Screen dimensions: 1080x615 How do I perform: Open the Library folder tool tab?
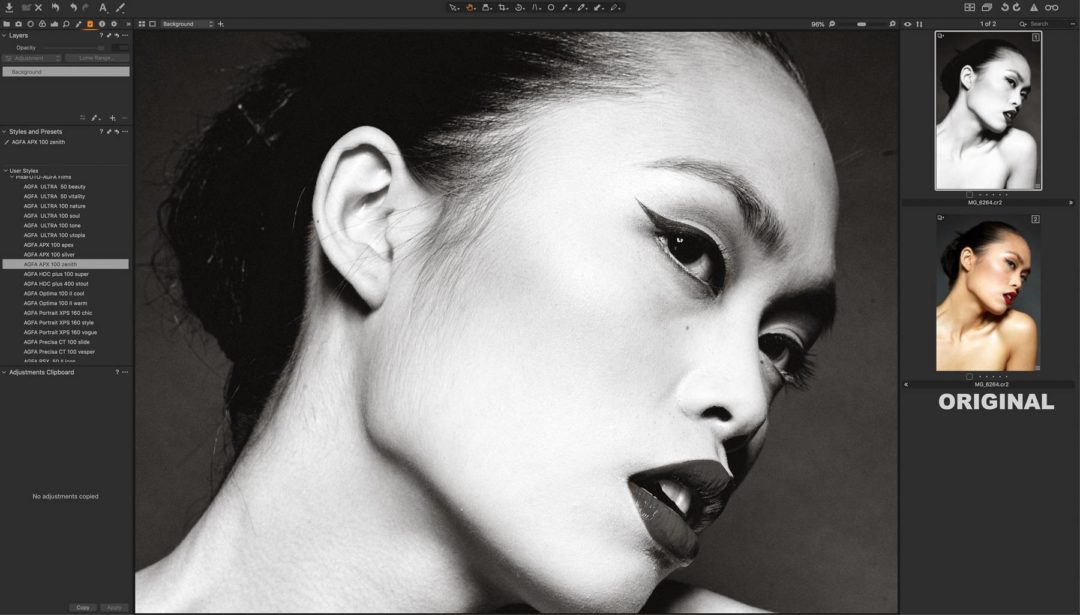(x=7, y=23)
